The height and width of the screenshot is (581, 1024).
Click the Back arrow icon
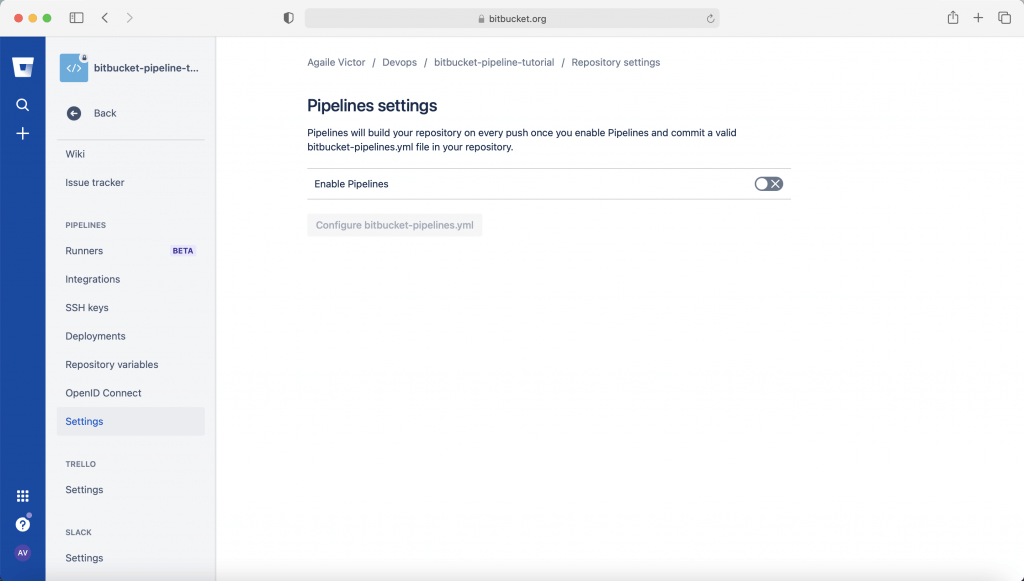(x=74, y=114)
